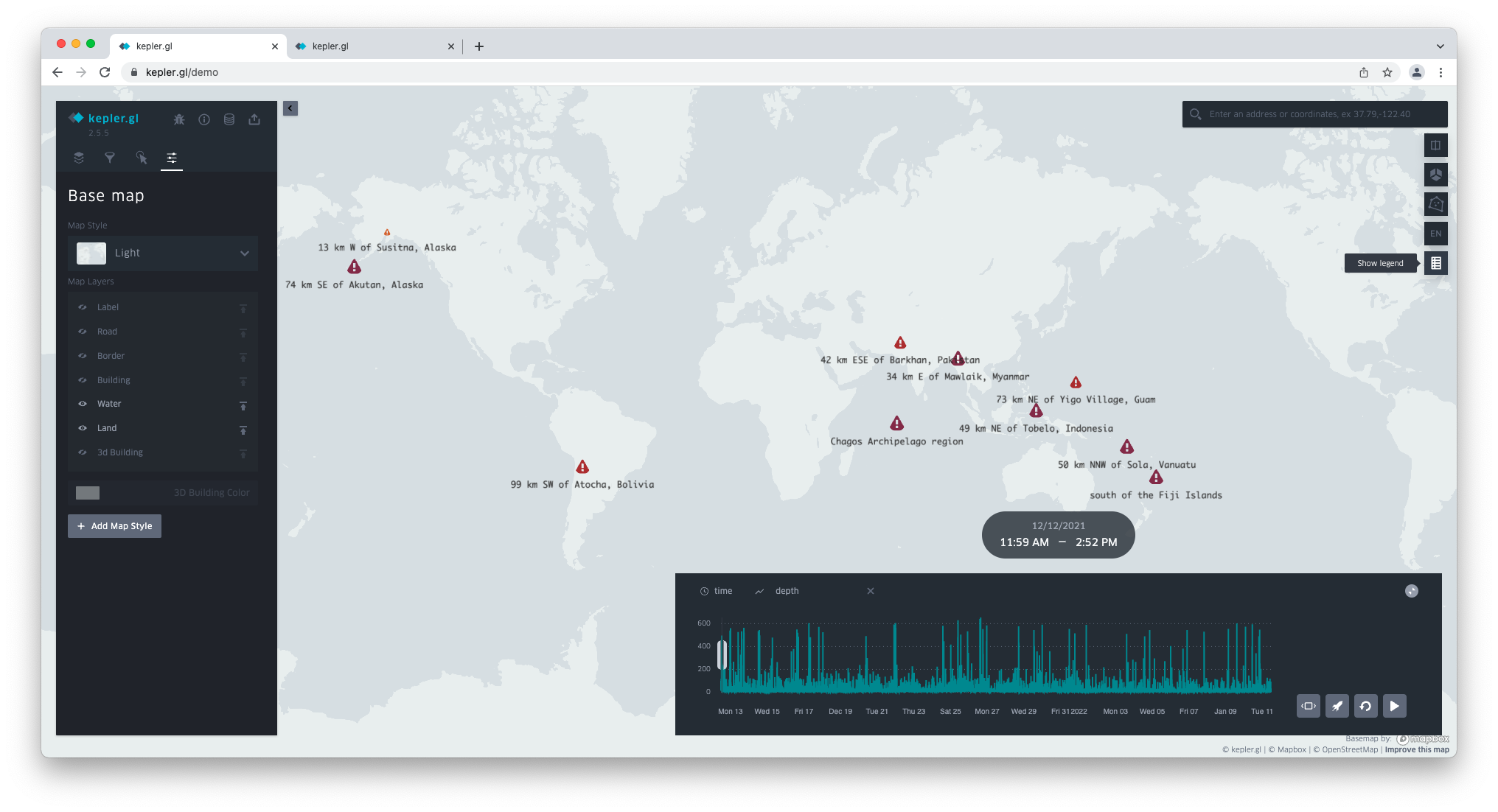Collapse the side panel with the arrow
This screenshot has width=1498, height=812.
click(290, 108)
